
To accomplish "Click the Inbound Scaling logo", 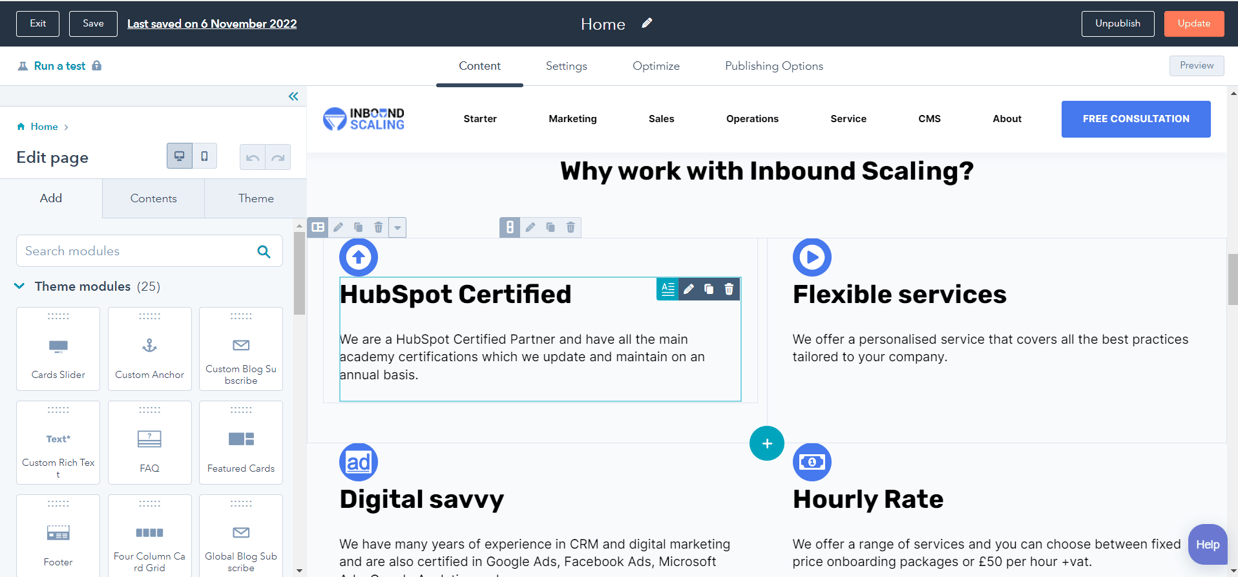I will (x=364, y=118).
